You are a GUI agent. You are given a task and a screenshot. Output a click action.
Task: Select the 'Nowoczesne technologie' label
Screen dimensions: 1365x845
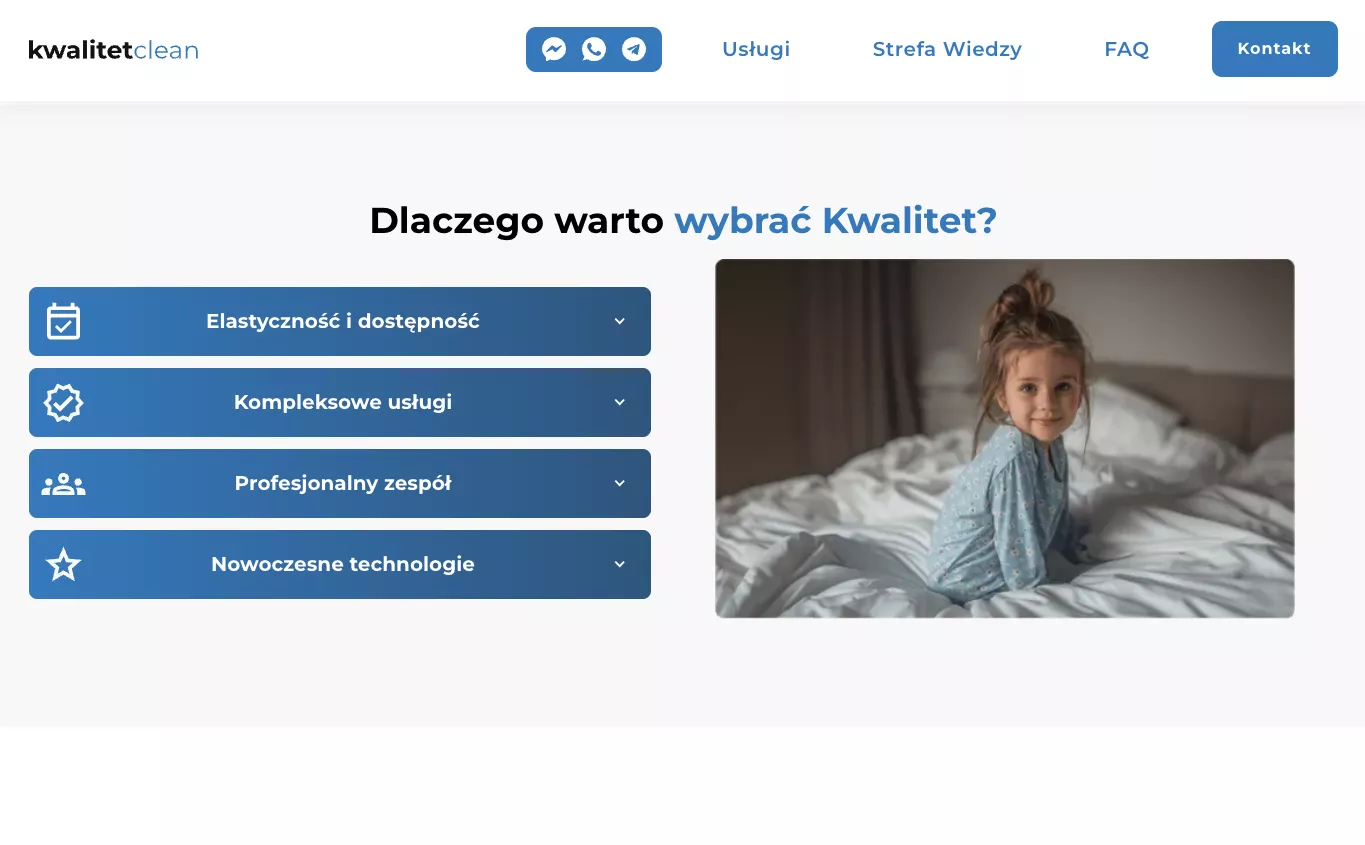[343, 564]
